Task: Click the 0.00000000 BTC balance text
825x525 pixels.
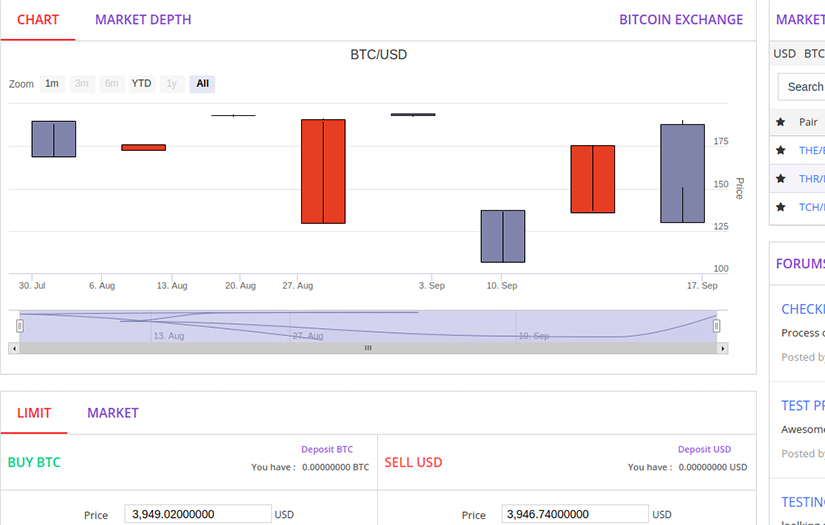Action: pos(336,467)
